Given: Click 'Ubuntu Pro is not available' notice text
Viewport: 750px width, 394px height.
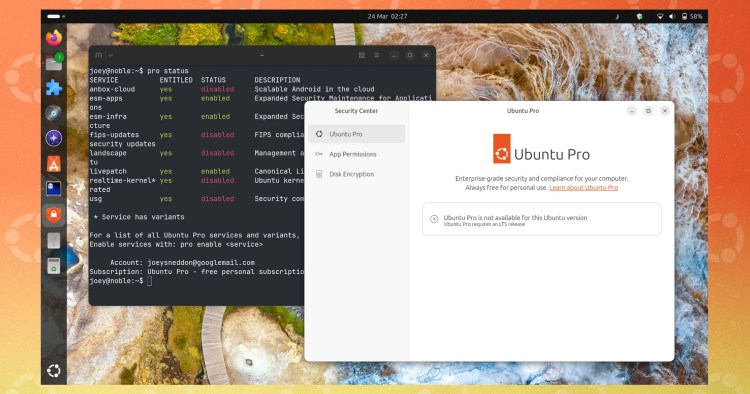Looking at the screenshot, I should coord(515,218).
